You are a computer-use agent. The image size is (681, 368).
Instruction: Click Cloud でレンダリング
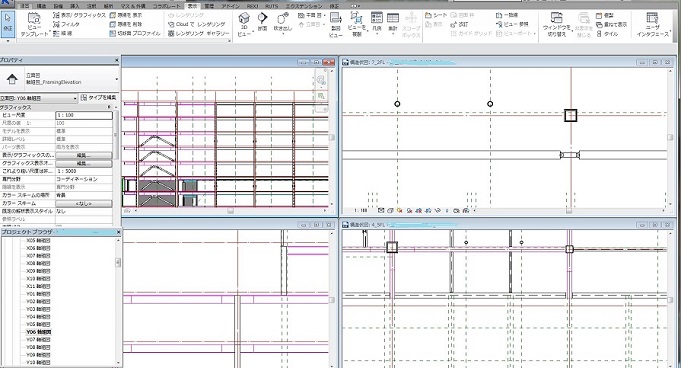[x=197, y=24]
